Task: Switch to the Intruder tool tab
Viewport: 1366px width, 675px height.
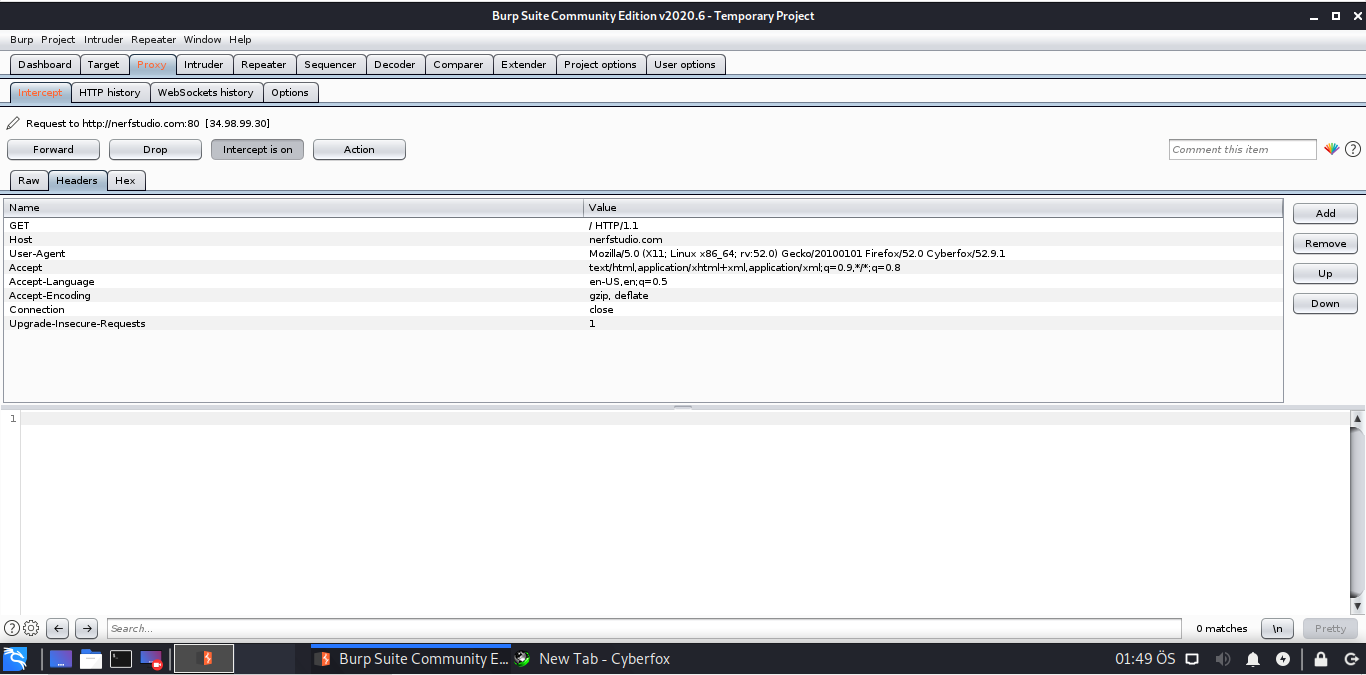Action: click(x=204, y=64)
